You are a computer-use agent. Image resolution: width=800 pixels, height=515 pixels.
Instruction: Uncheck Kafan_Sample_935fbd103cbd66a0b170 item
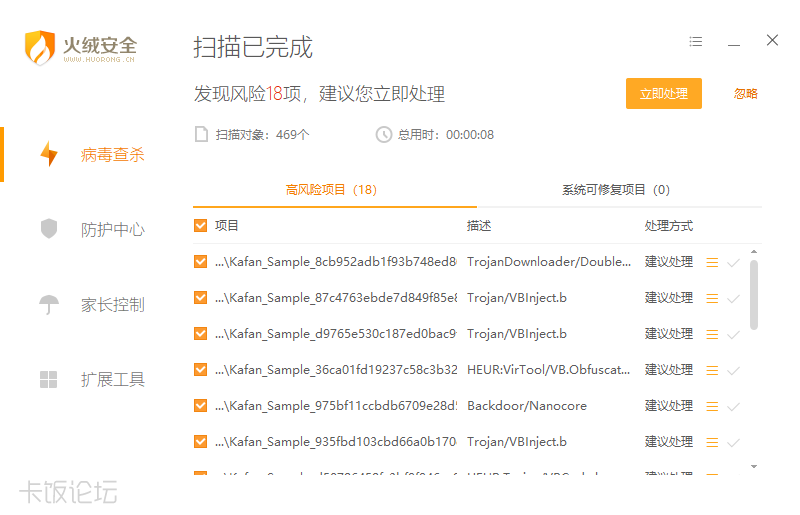pos(201,441)
